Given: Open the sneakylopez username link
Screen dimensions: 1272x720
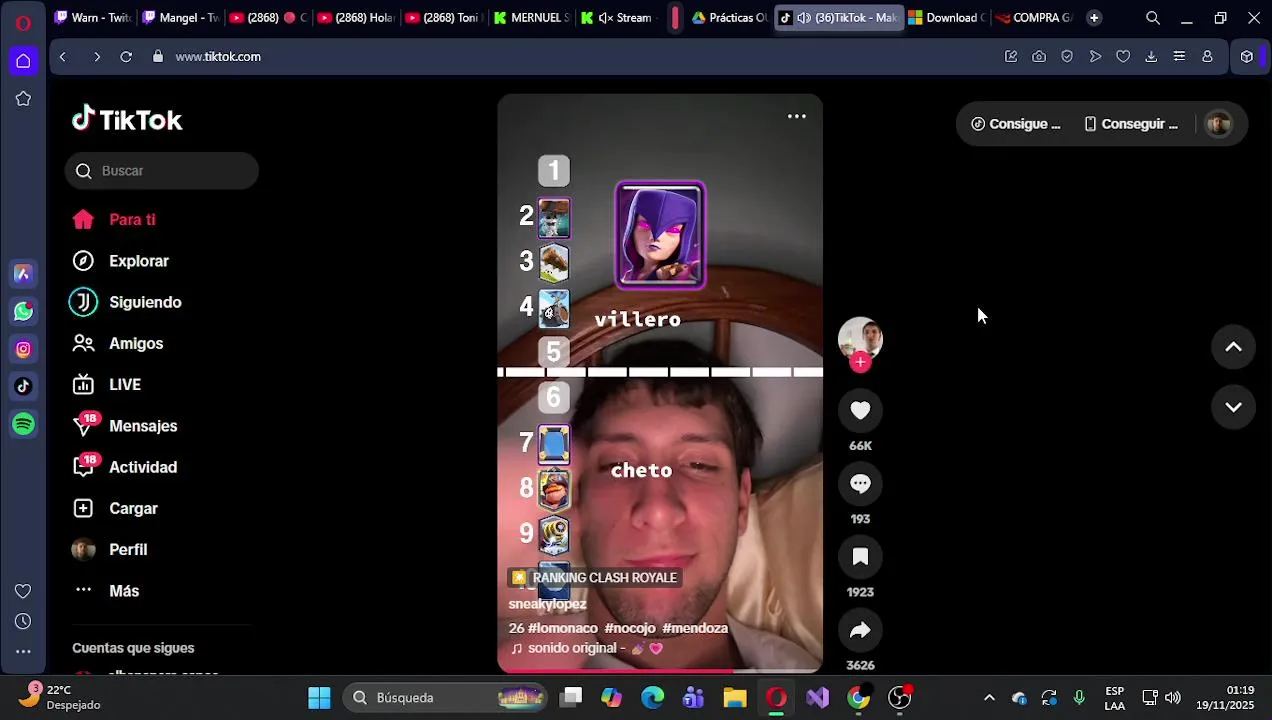Looking at the screenshot, I should [x=547, y=604].
